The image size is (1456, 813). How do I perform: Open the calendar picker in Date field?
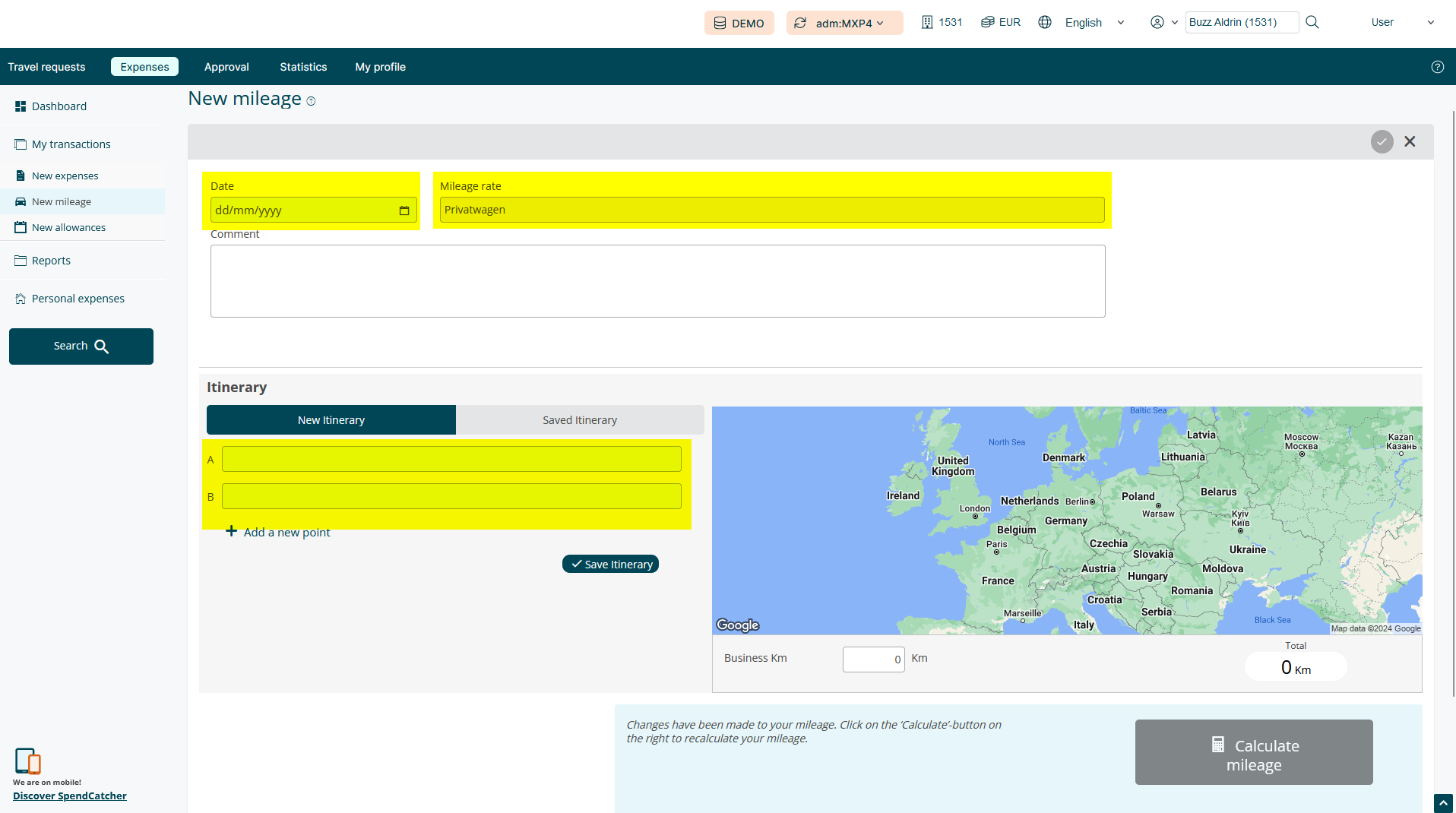tap(404, 210)
